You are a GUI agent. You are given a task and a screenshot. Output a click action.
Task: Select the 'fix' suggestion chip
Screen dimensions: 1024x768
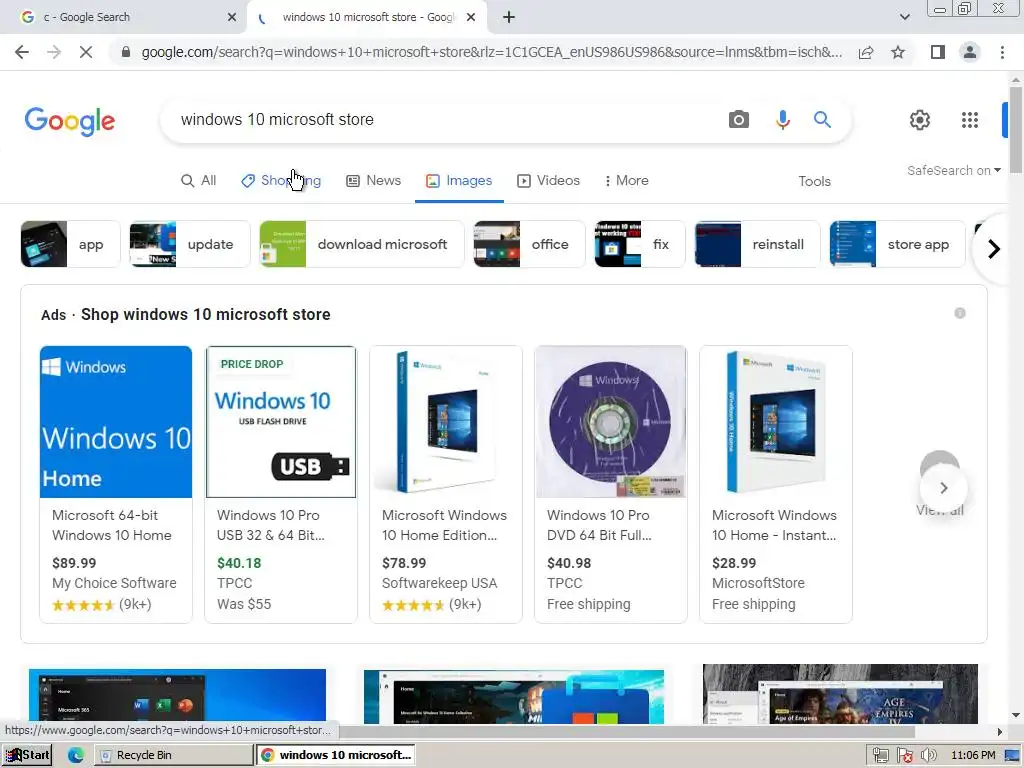(640, 244)
